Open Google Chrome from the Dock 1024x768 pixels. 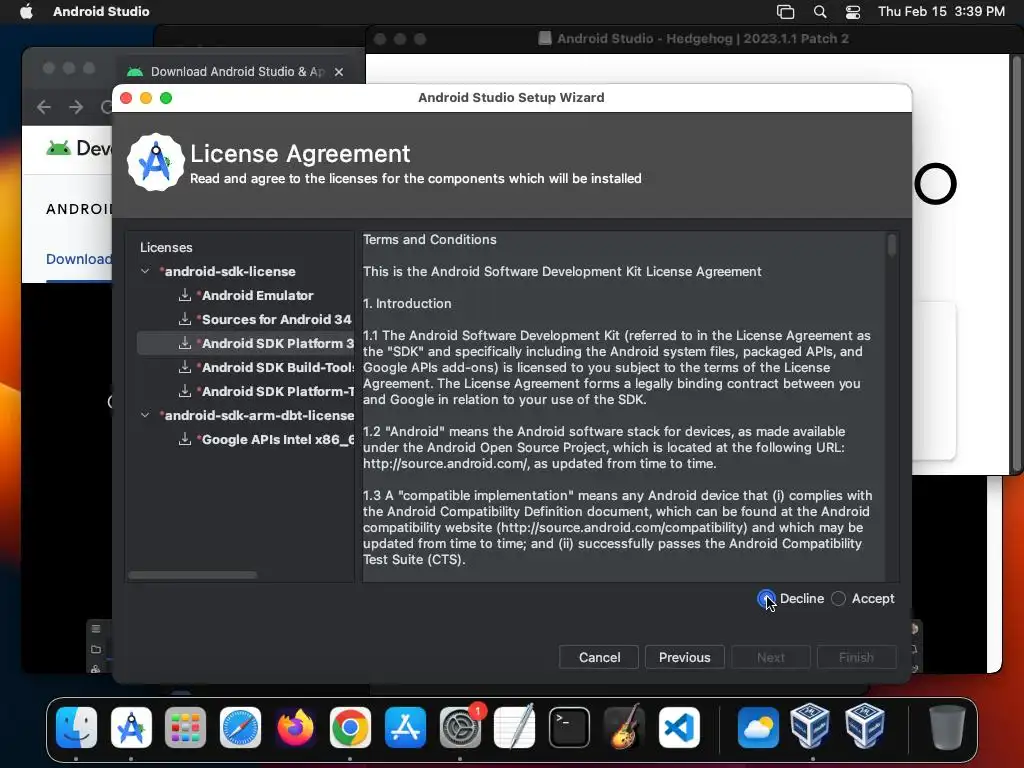[350, 728]
